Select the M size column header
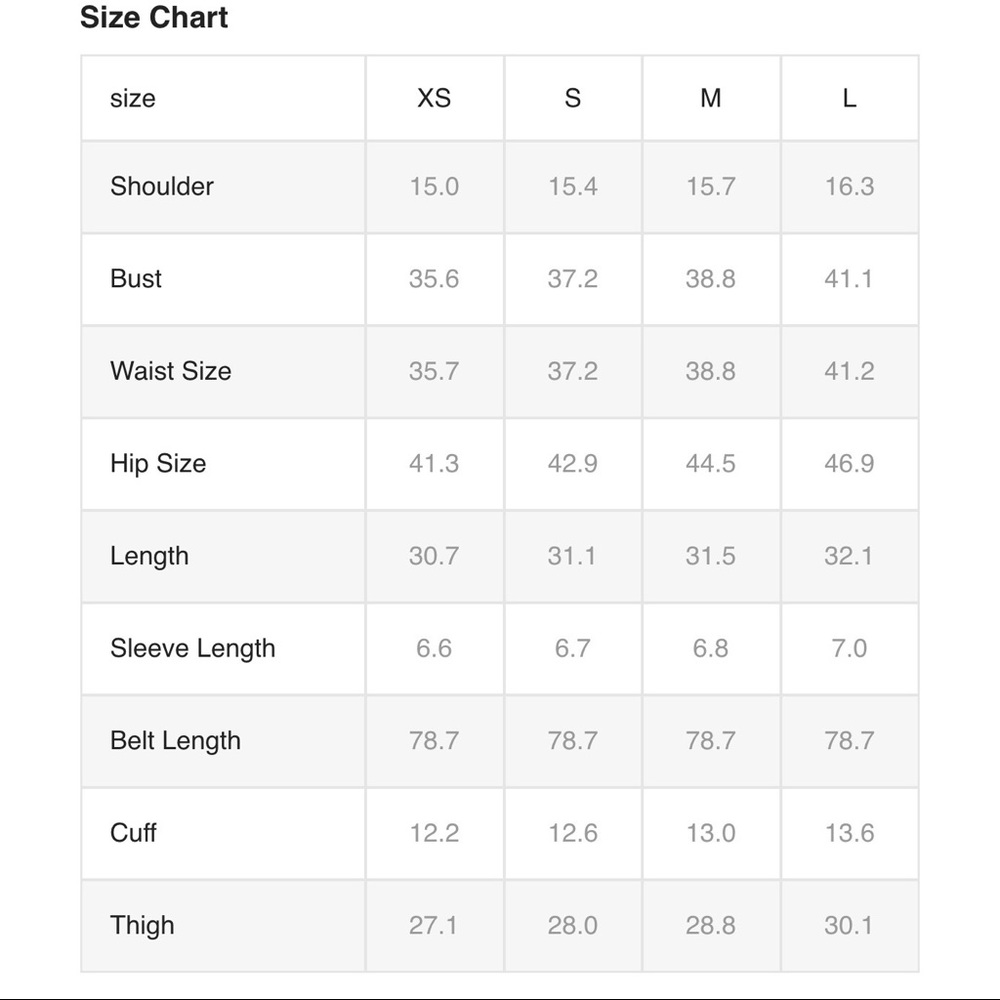 point(711,98)
